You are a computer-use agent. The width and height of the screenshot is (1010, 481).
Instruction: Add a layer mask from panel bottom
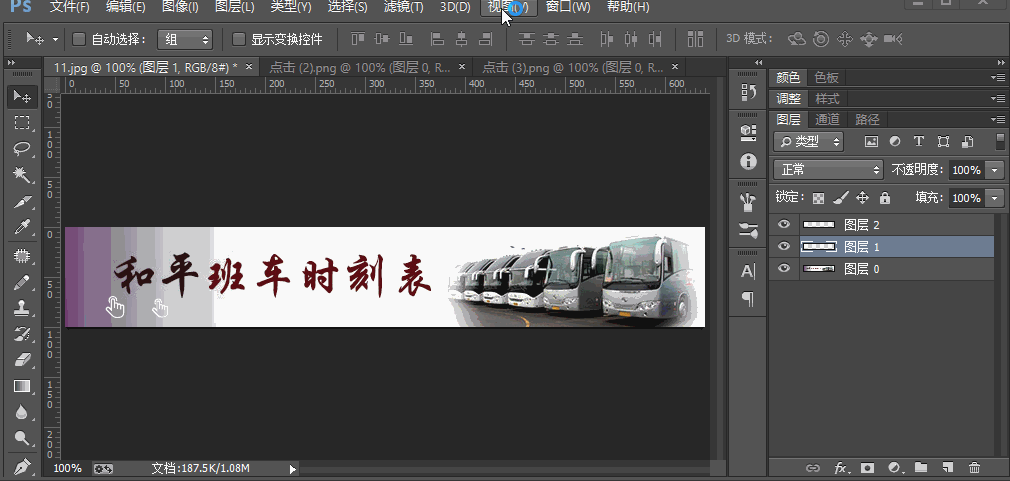coord(867,467)
